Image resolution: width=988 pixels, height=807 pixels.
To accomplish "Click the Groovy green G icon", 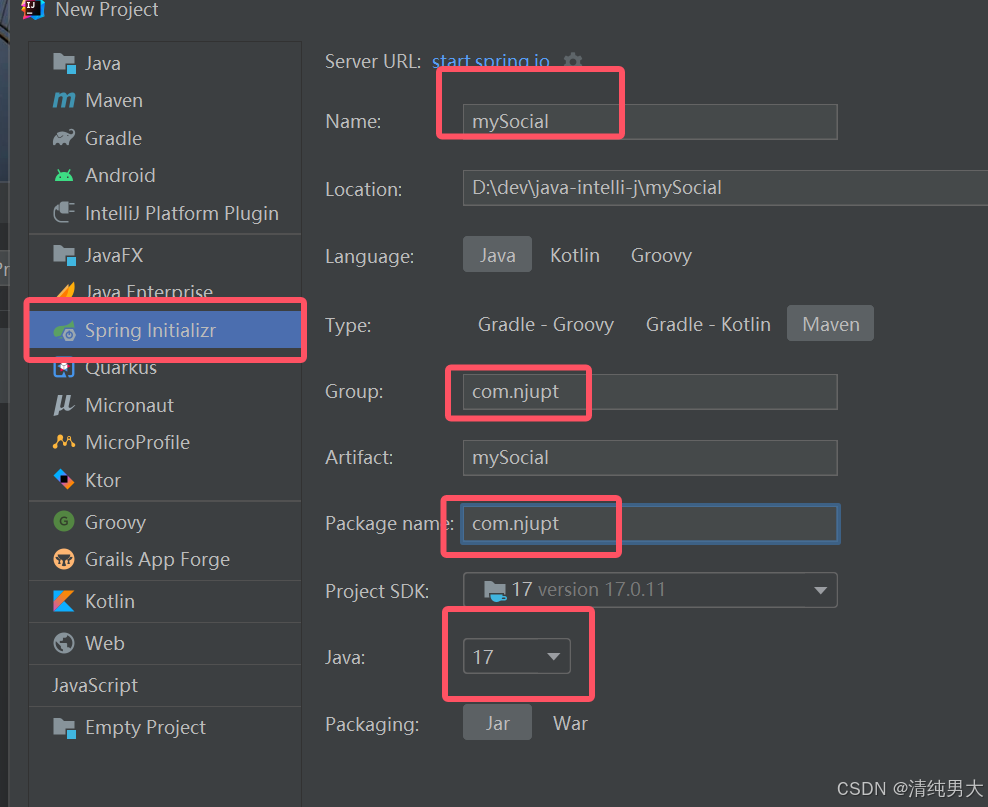I will click(64, 522).
